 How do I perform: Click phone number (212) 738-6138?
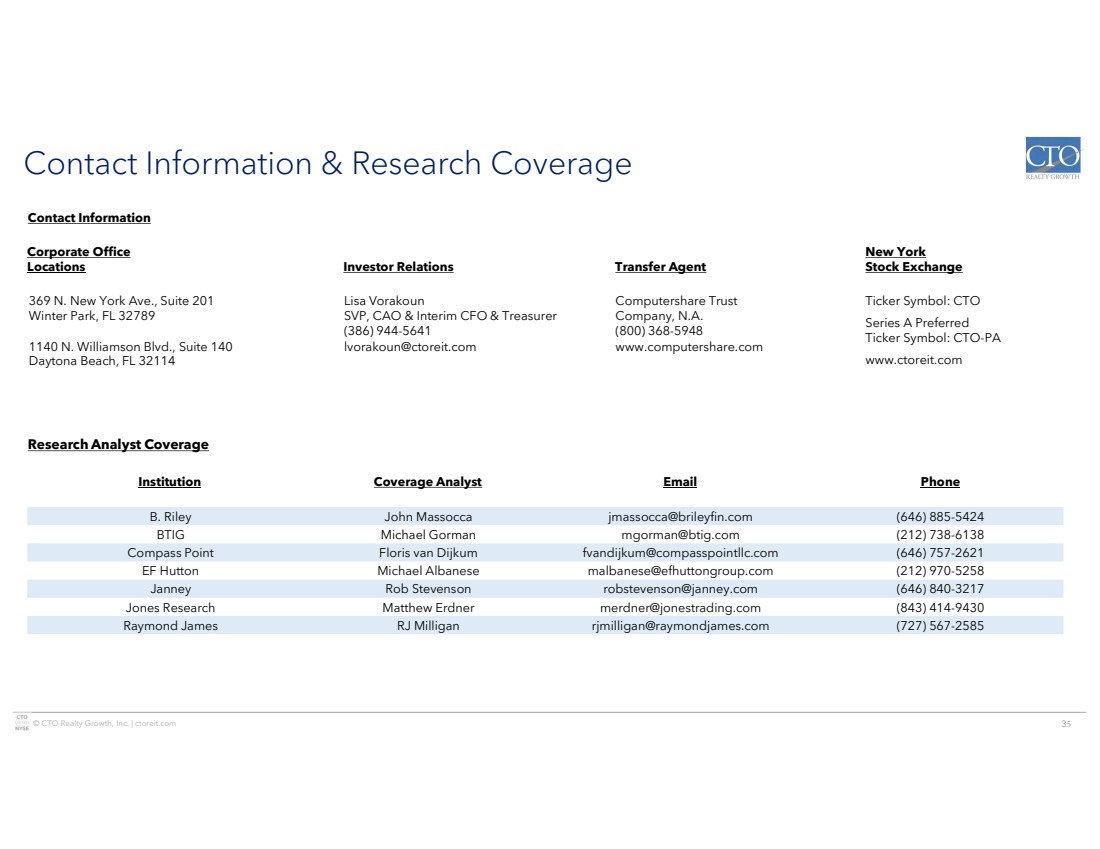pos(940,535)
